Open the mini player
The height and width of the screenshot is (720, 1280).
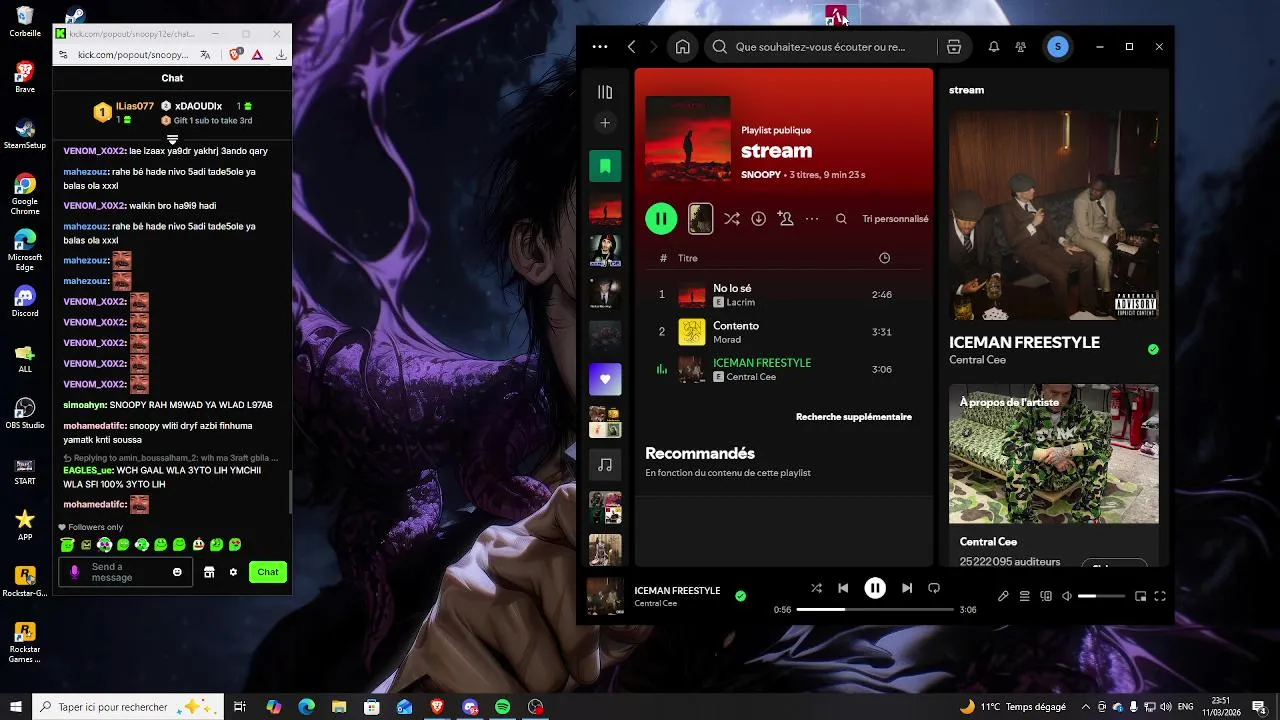tap(1140, 596)
